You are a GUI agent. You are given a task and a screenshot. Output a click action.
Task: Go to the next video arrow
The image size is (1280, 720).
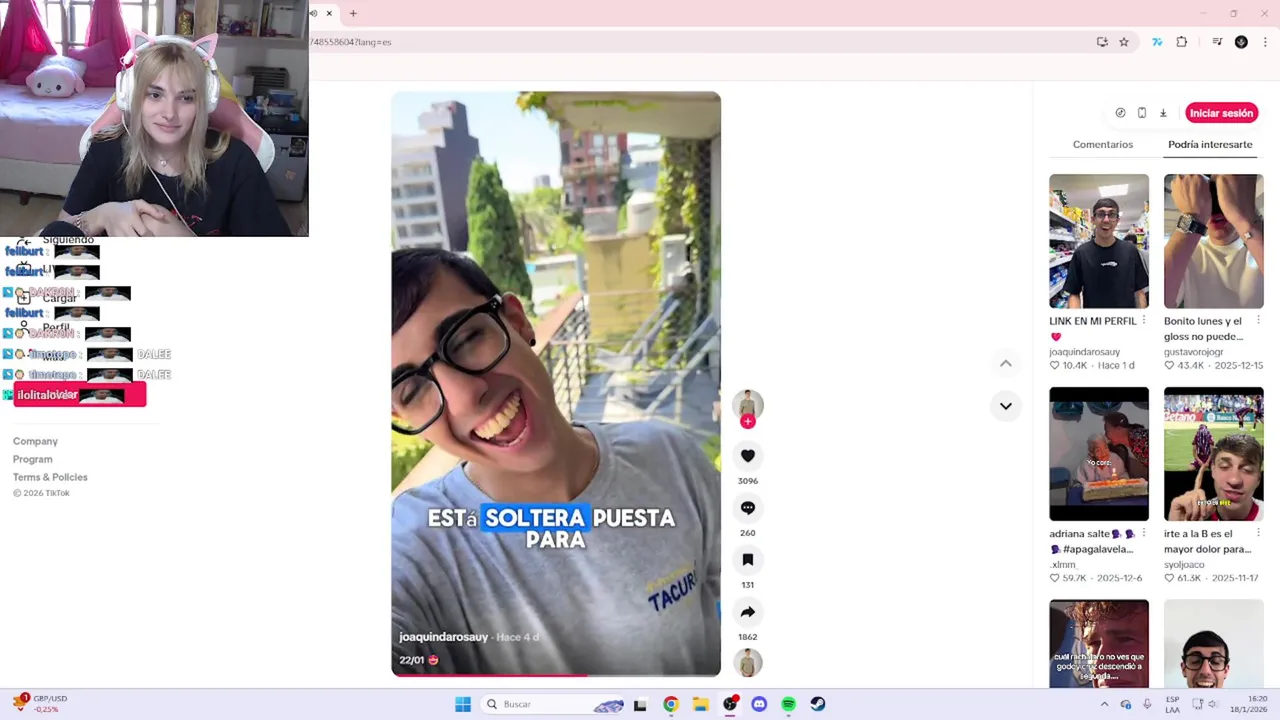coord(1006,406)
